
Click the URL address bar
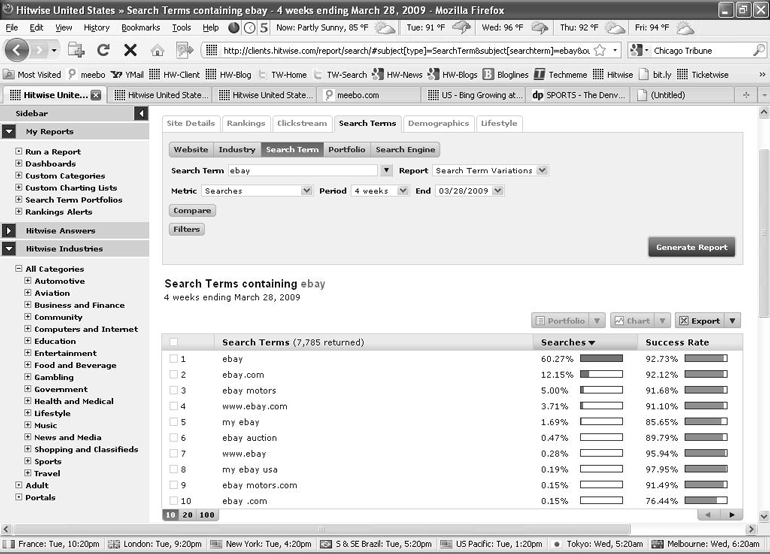point(407,50)
